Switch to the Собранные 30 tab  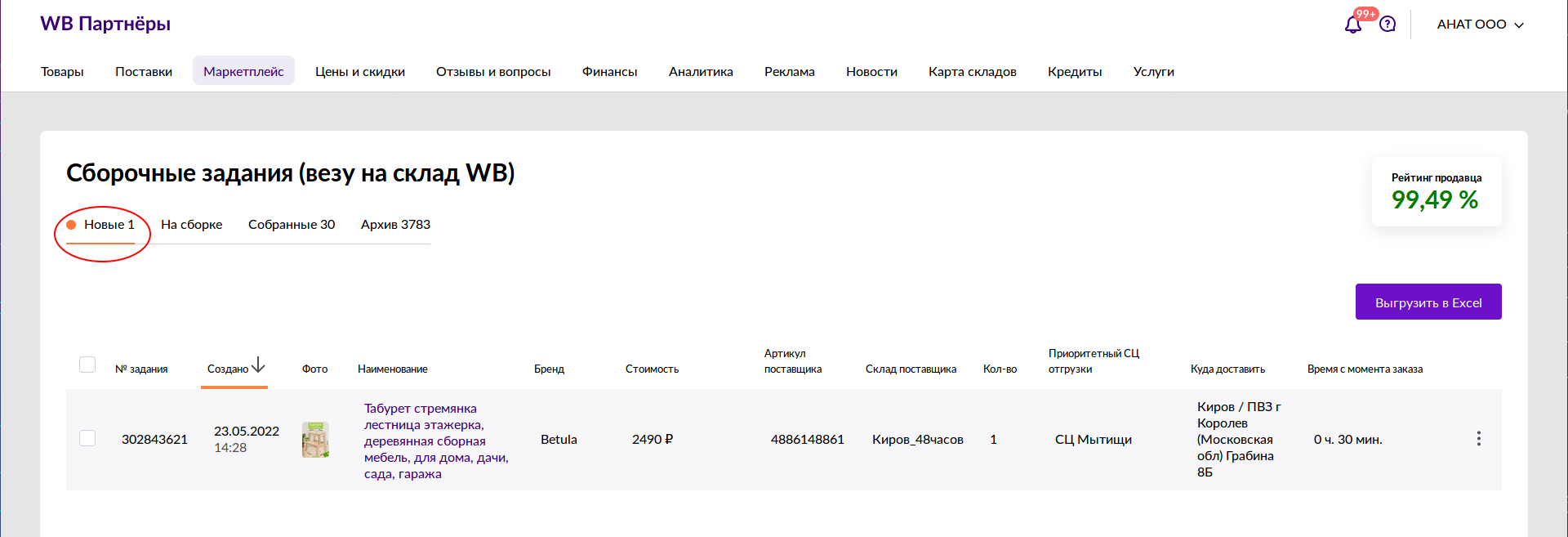click(x=292, y=225)
